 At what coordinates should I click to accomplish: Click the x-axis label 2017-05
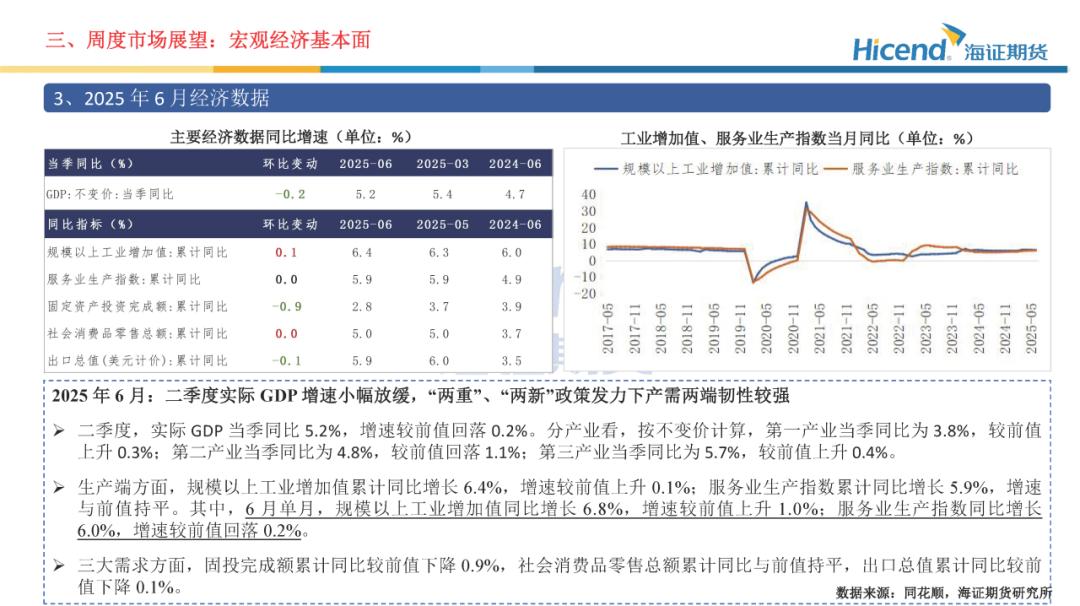pos(608,328)
